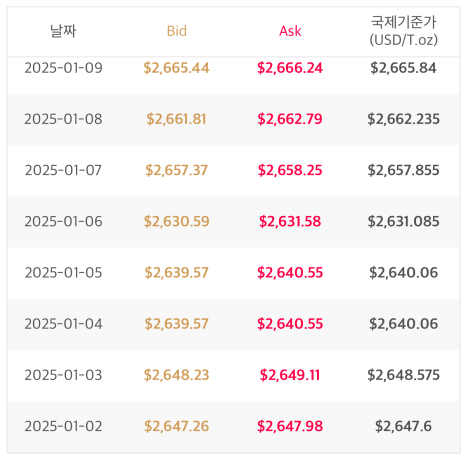Image resolution: width=466 pixels, height=460 pixels.
Task: Select the 2025-01-06 date cell
Action: click(63, 222)
